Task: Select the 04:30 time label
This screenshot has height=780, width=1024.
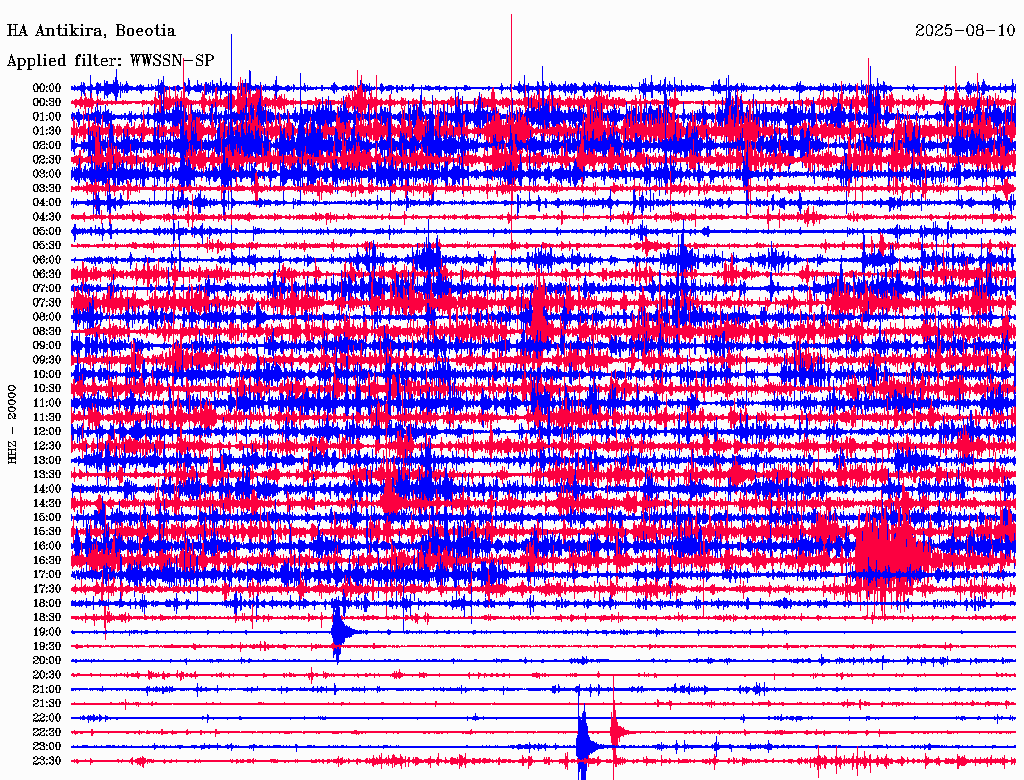Action: pyautogui.click(x=46, y=217)
